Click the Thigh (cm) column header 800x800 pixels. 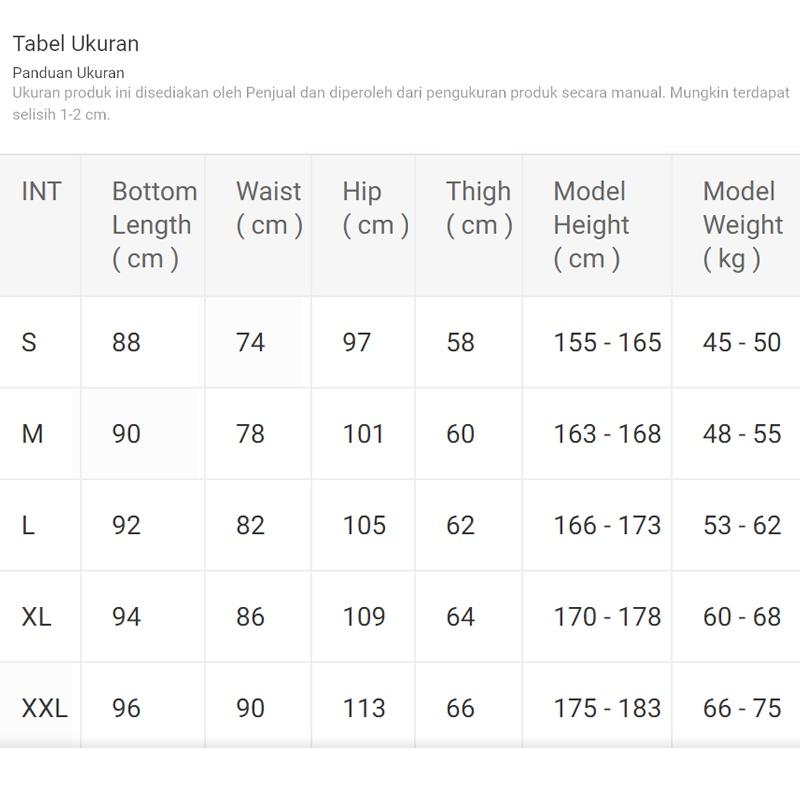click(x=479, y=208)
